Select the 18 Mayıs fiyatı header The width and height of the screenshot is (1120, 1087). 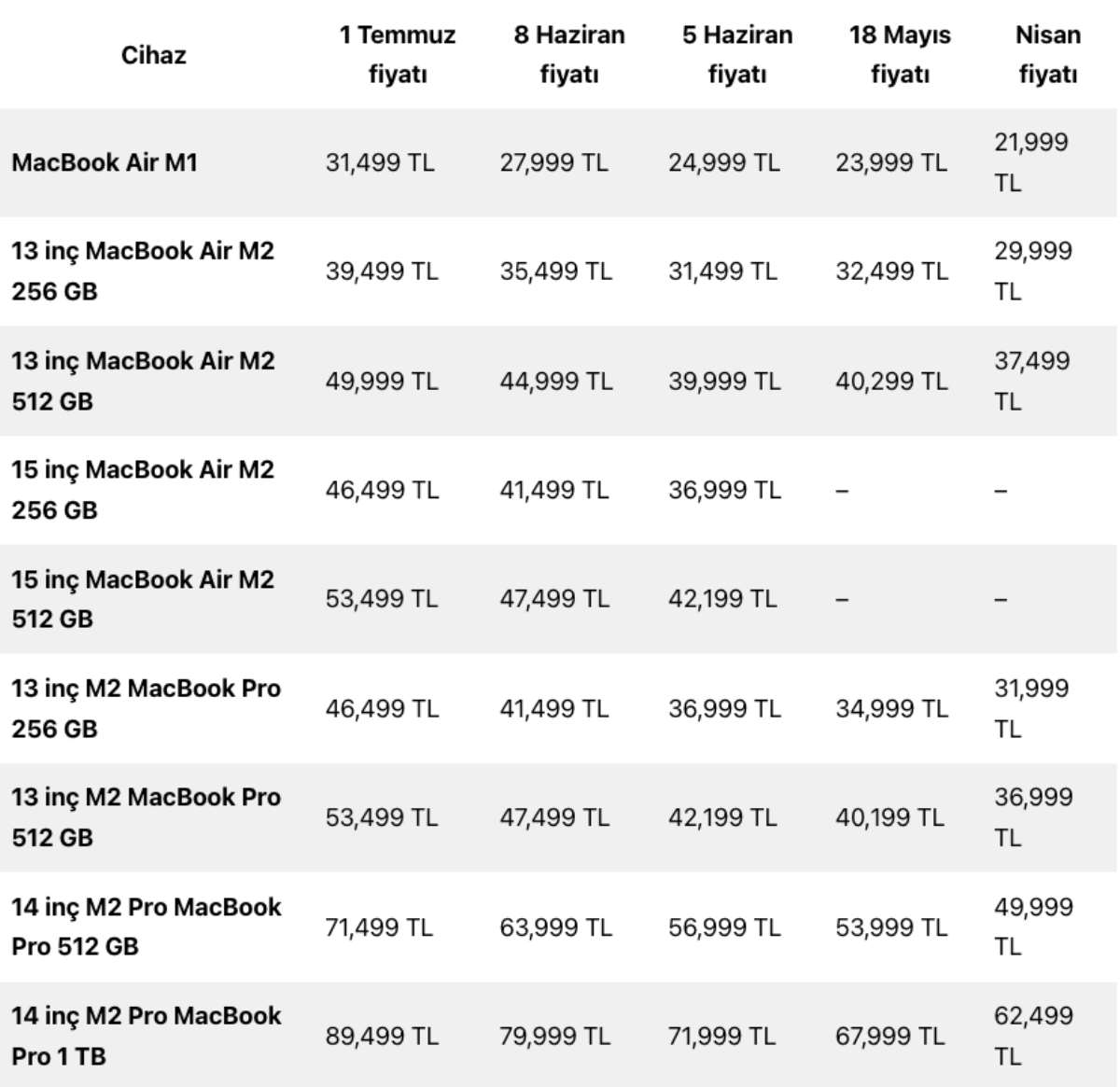(900, 55)
